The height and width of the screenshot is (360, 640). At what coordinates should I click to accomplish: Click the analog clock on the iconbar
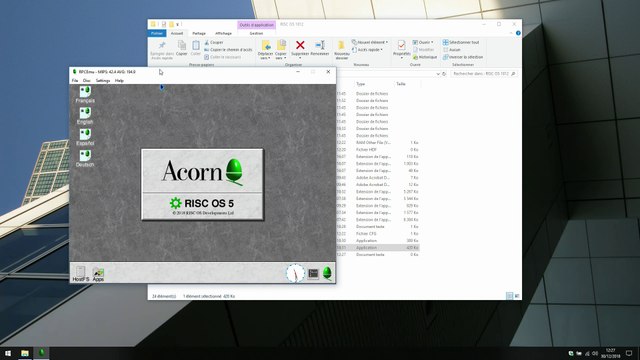point(295,273)
